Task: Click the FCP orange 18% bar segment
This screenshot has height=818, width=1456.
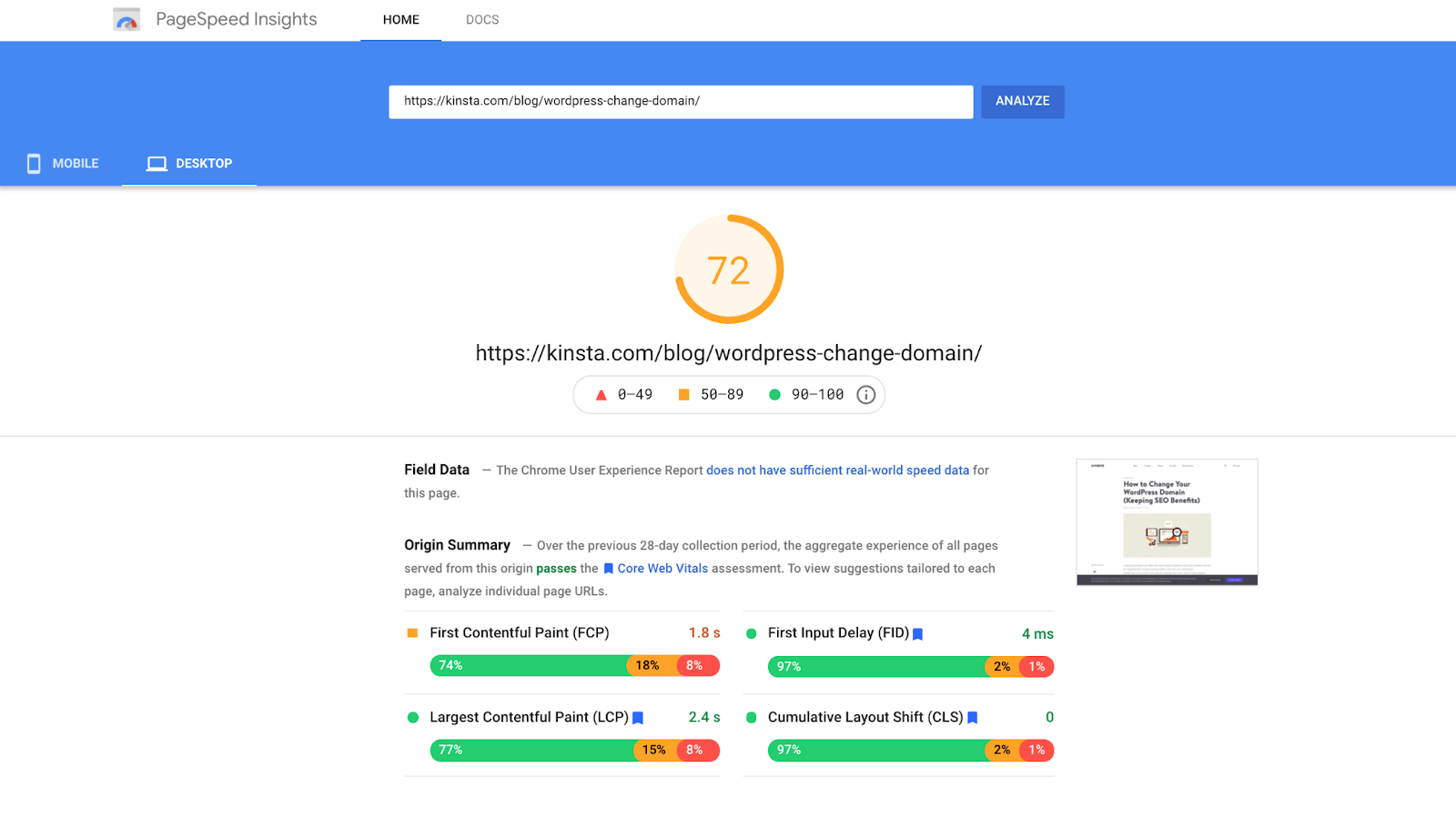Action: point(652,666)
